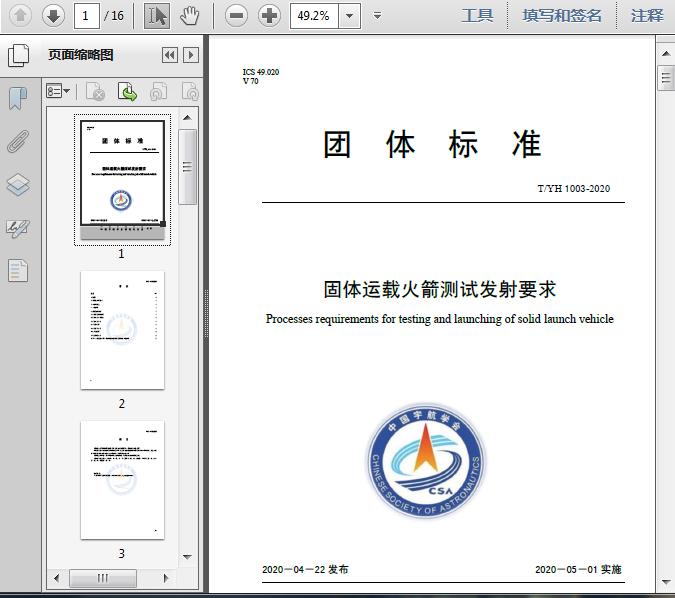Expand thumbnail options menu dropdown
This screenshot has width=675, height=598.
[x=58, y=92]
